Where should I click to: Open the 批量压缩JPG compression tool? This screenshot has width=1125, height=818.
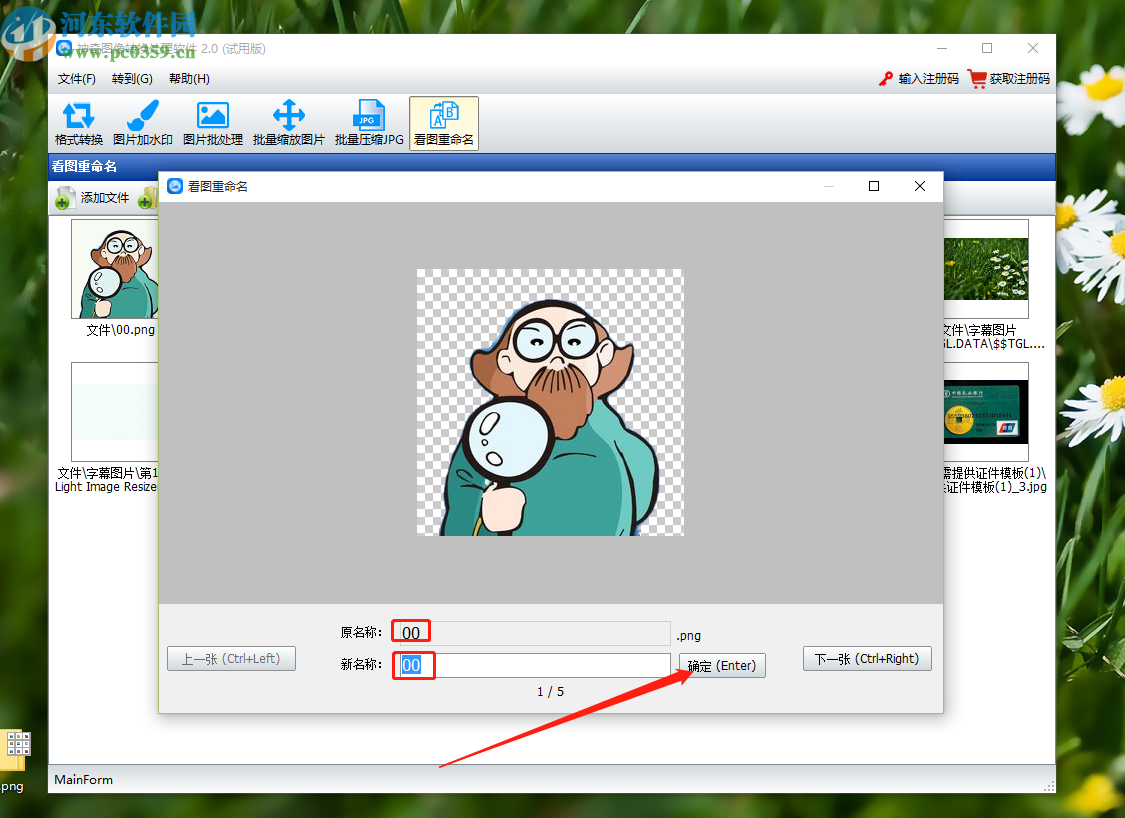[369, 124]
